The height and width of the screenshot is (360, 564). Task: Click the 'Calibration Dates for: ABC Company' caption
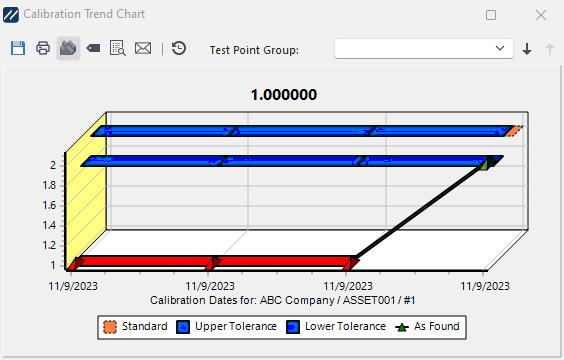pos(283,300)
